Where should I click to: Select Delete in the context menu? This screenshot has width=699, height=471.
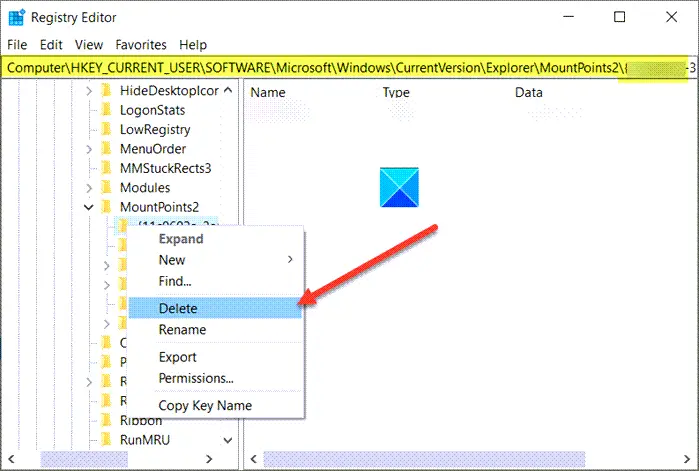(216, 308)
